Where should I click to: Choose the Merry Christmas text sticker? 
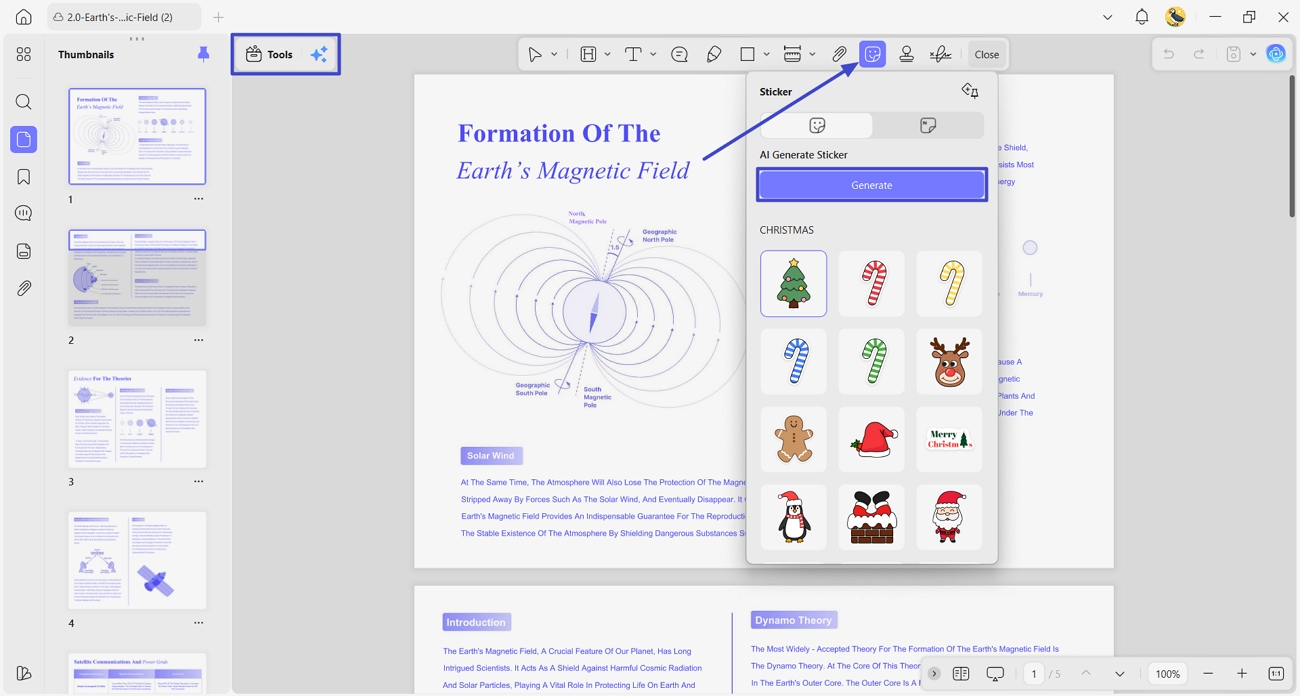pos(949,440)
